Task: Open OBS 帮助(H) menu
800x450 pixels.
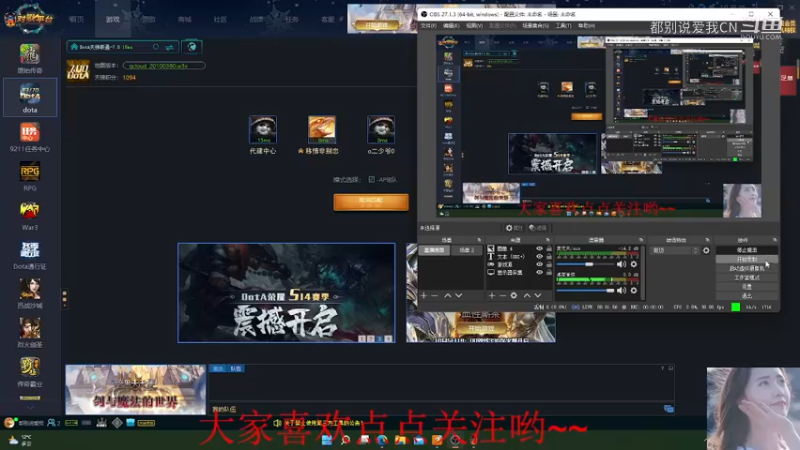Action: (586, 26)
